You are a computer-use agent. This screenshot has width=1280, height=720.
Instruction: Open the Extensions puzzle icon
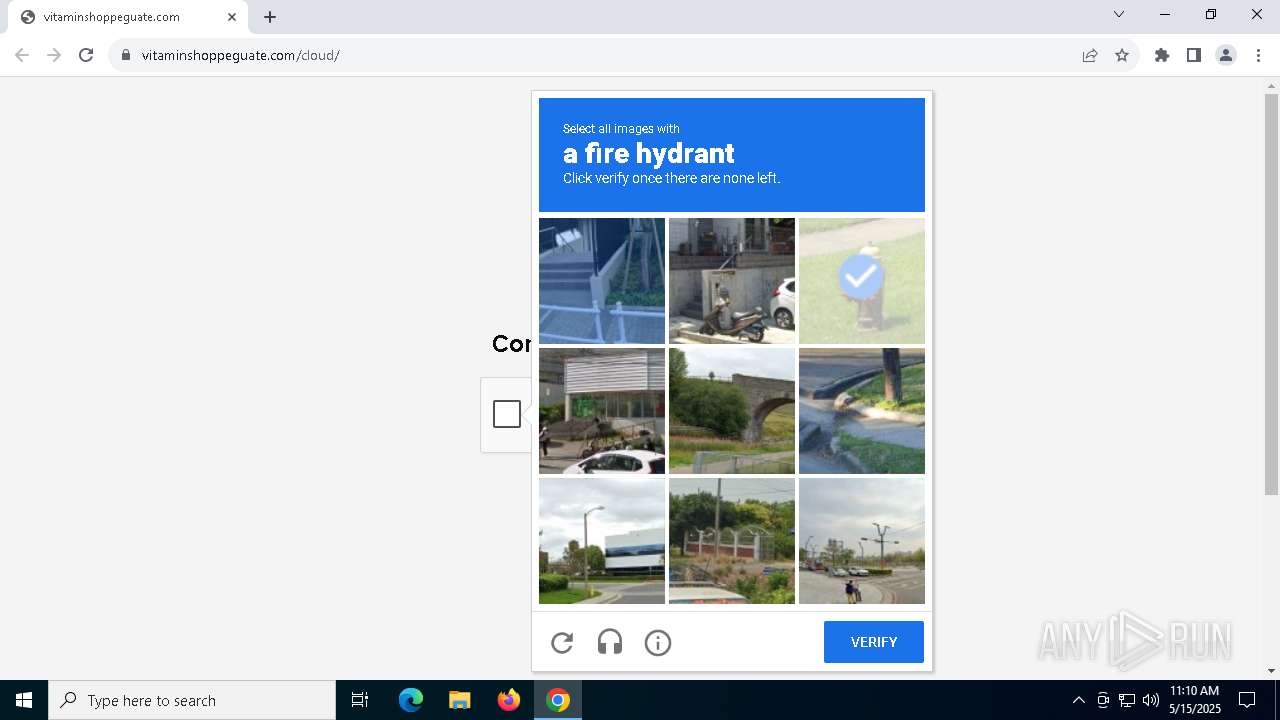tap(1162, 55)
